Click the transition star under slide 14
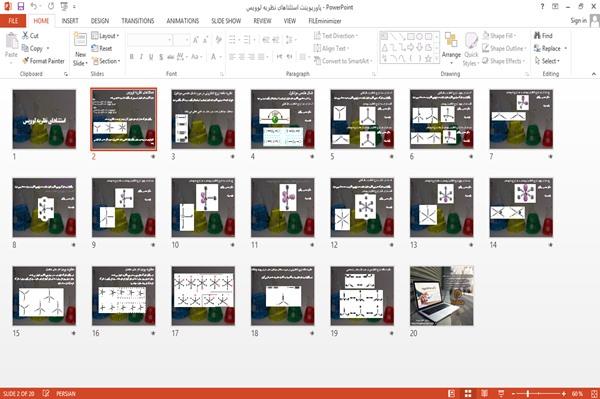This screenshot has width=600, height=399. (551, 245)
